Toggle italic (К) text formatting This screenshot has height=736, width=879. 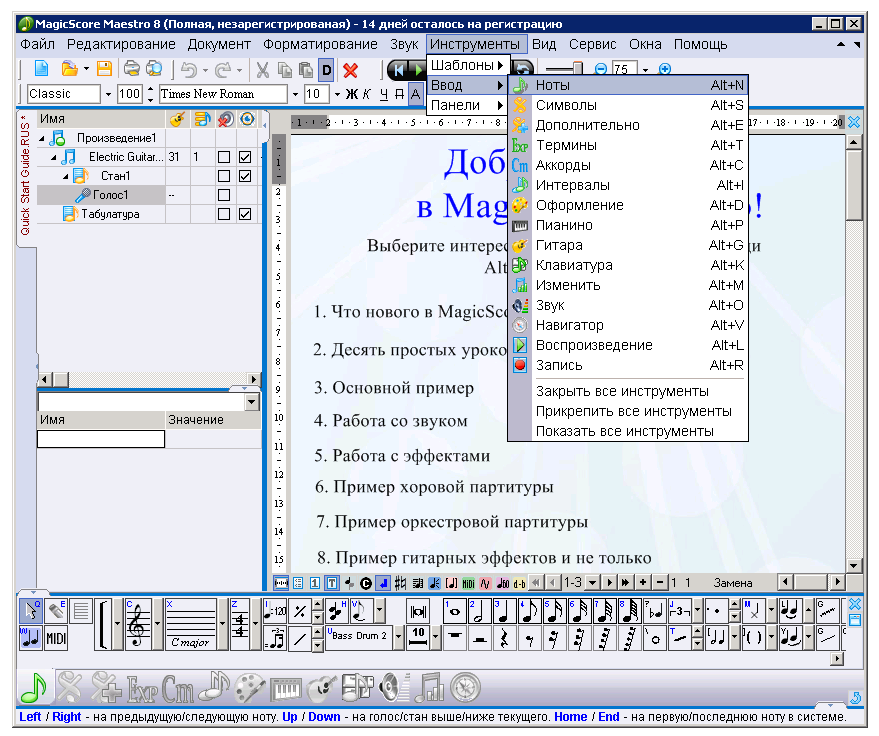click(x=367, y=94)
